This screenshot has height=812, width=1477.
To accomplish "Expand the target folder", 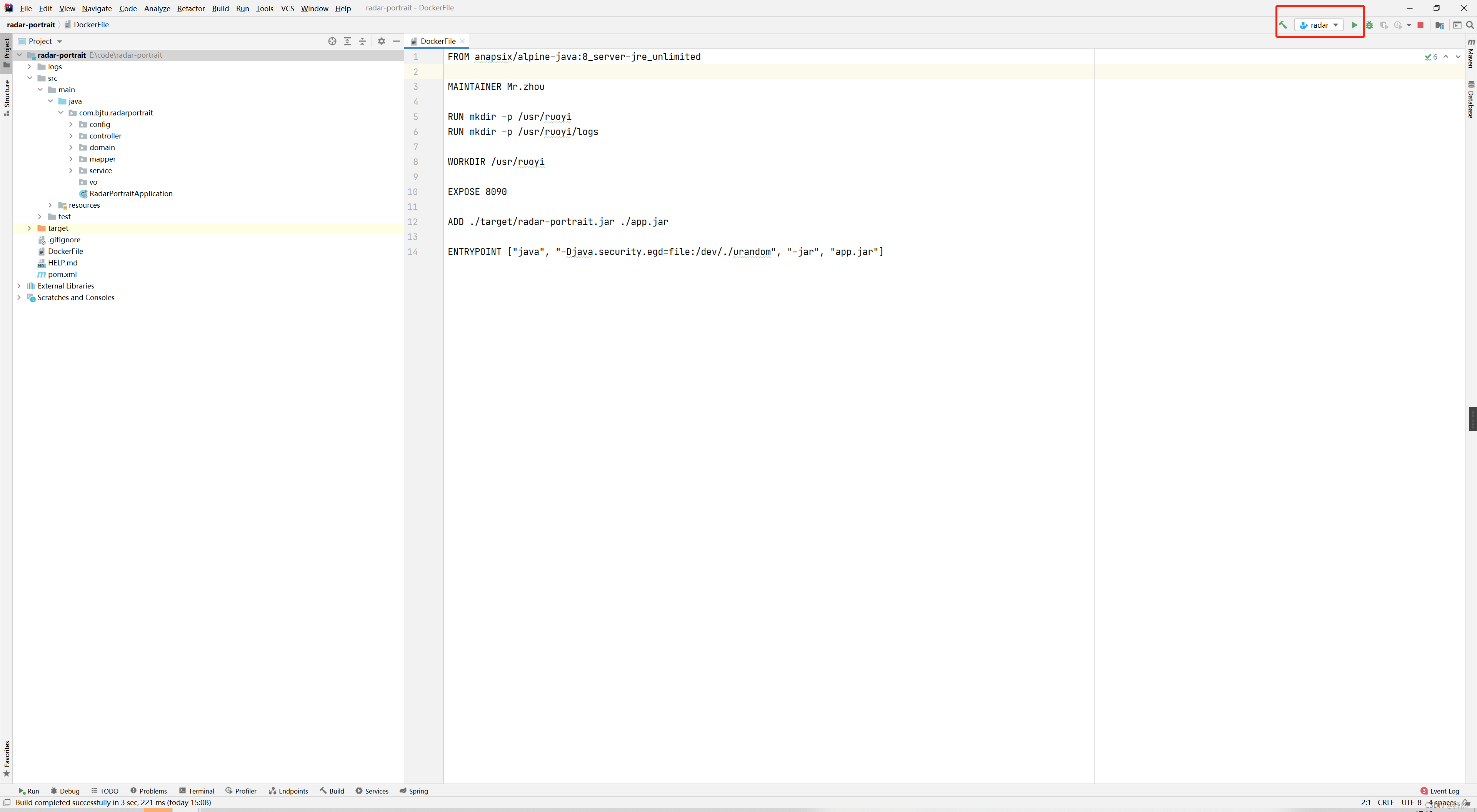I will point(29,228).
